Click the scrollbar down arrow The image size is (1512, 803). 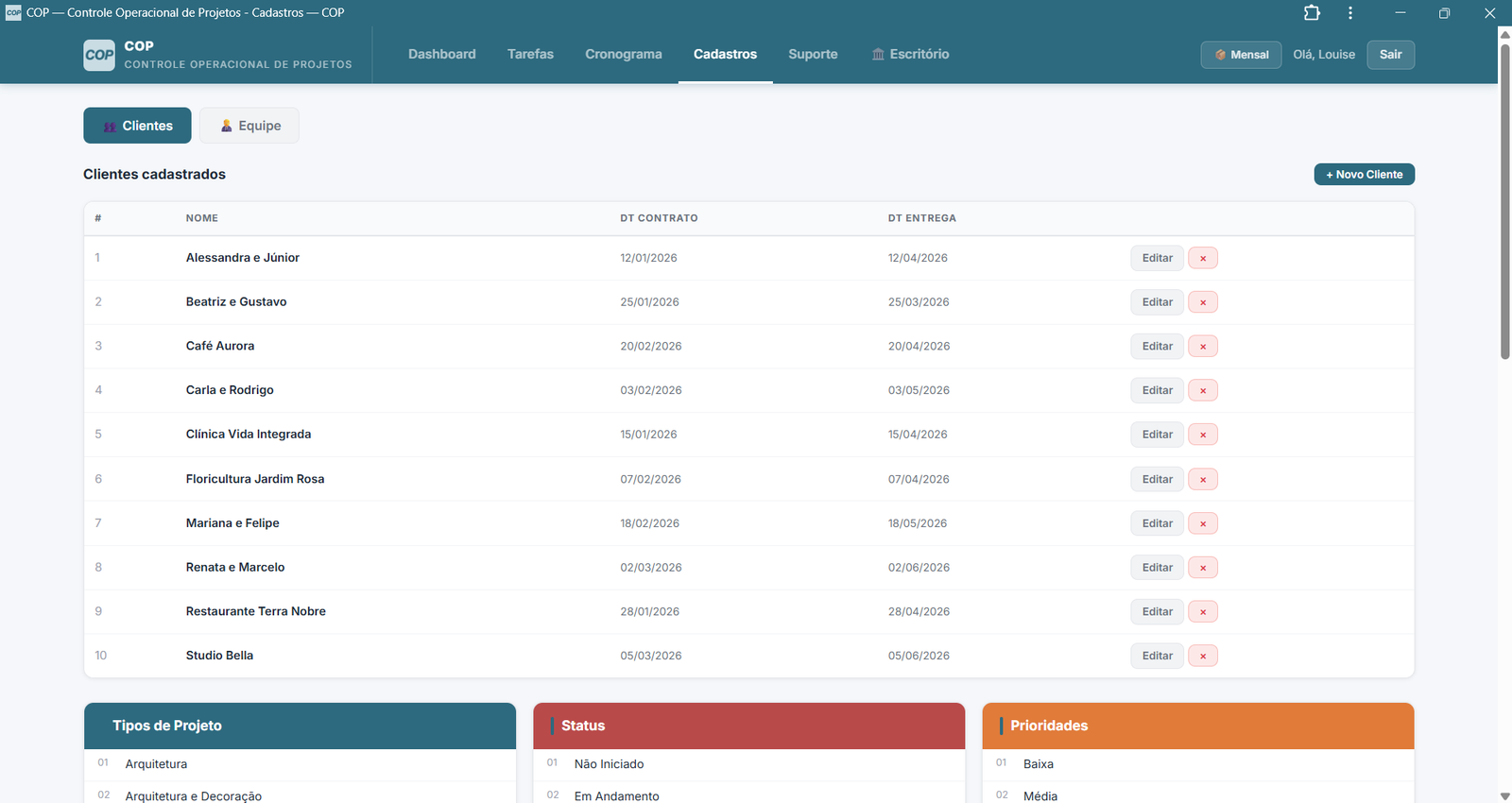(x=1505, y=796)
